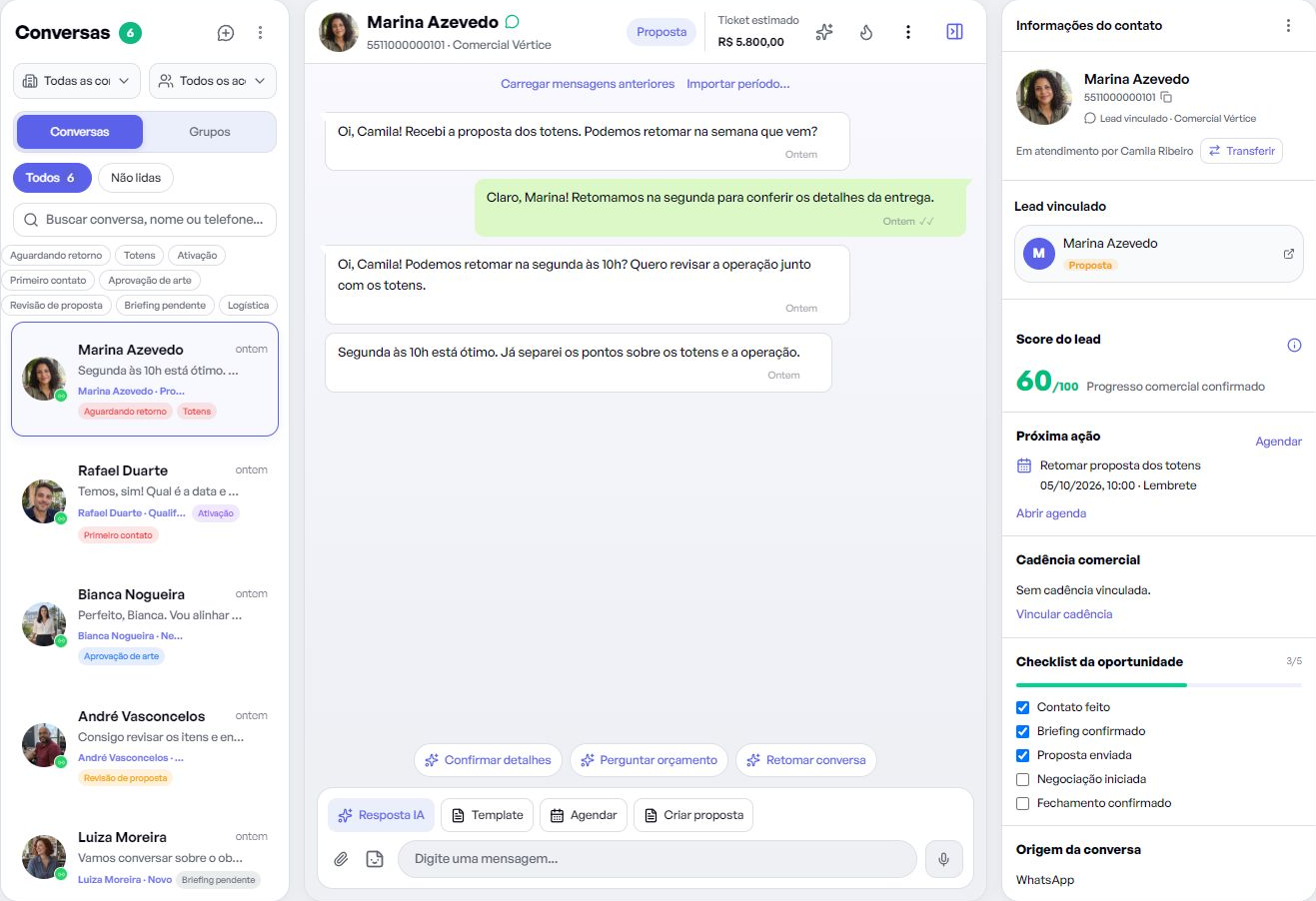1316x901 pixels.
Task: Select the Conversas tab
Action: [x=80, y=132]
